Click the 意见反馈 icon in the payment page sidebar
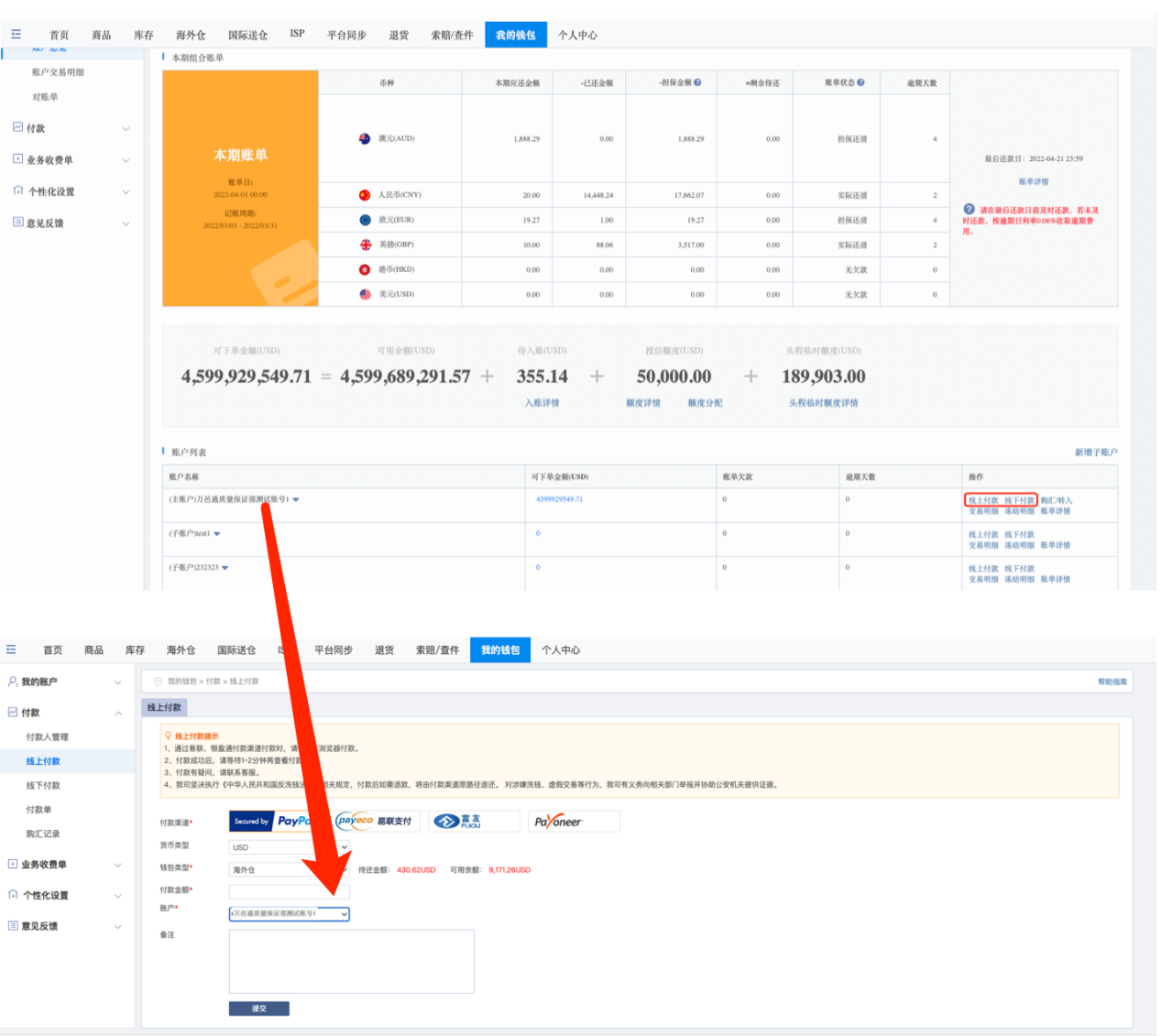The height and width of the screenshot is (1036, 1162). coord(13,925)
